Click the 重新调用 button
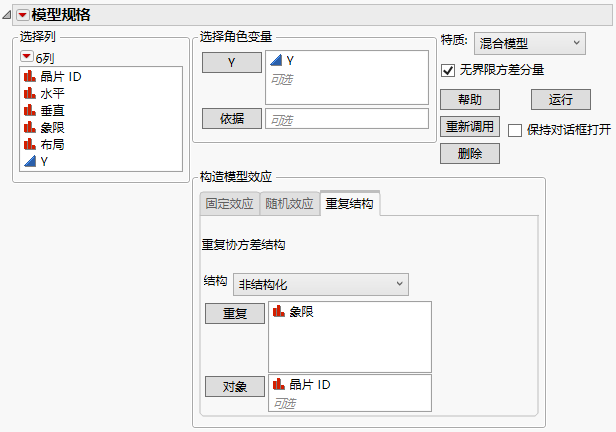 [x=469, y=127]
